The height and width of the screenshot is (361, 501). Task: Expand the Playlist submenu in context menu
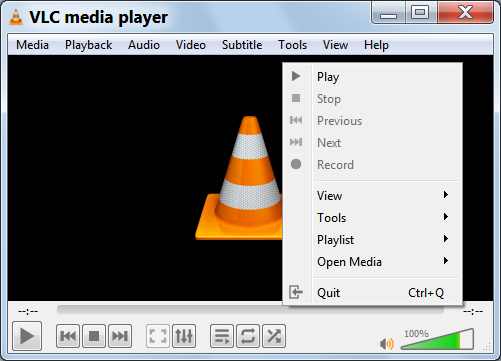372,239
